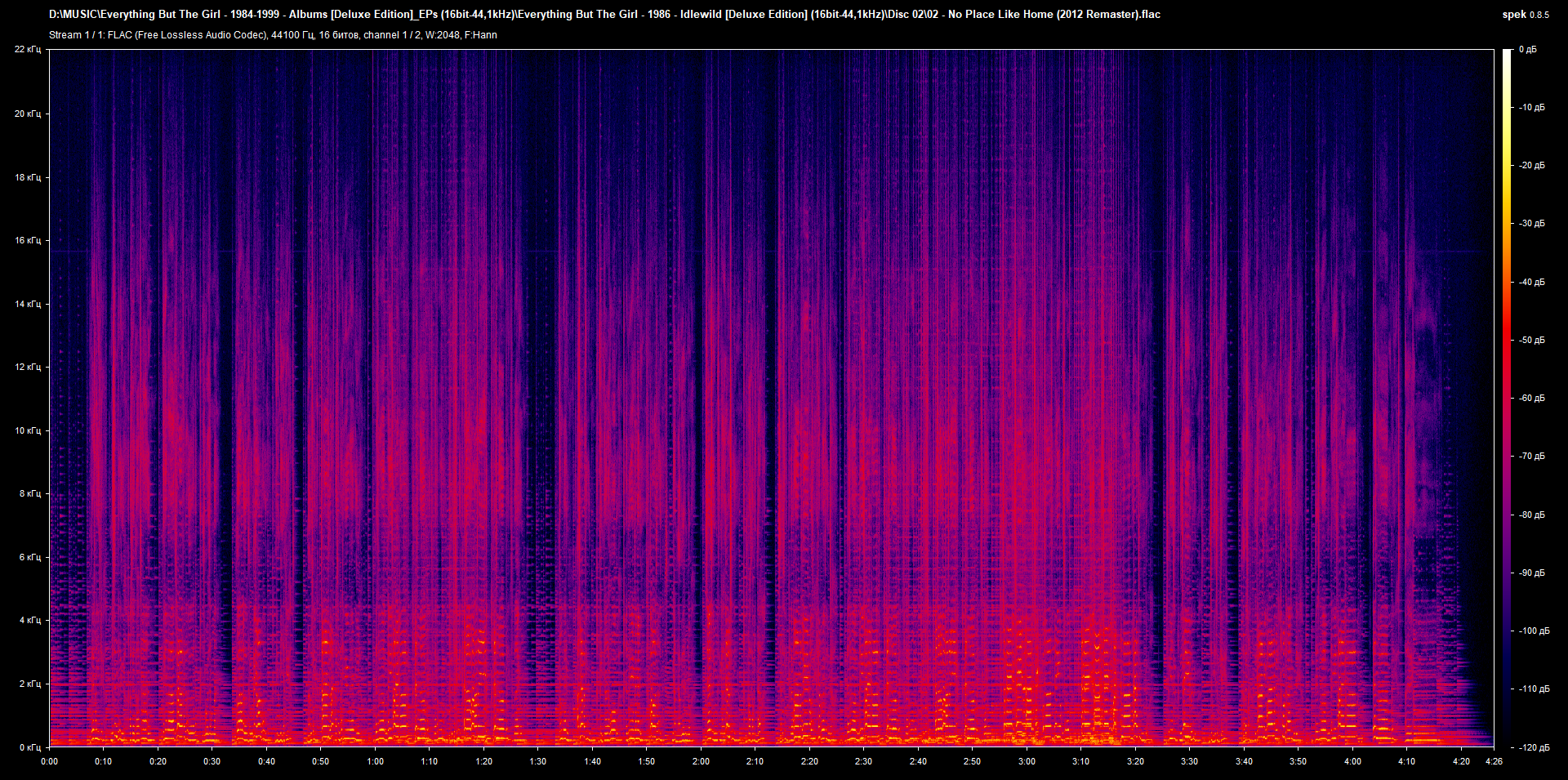Click the -100 dB level scale label
1568x780 pixels.
1533,631
